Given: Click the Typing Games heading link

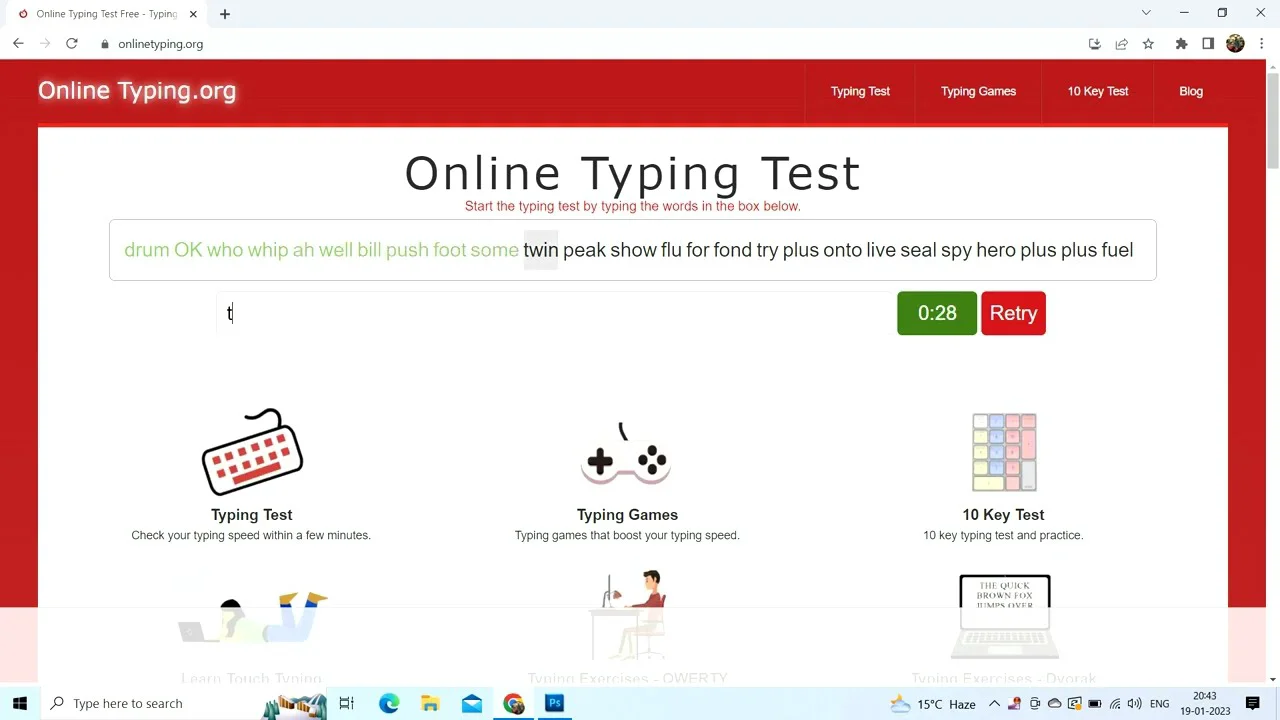Looking at the screenshot, I should [627, 515].
